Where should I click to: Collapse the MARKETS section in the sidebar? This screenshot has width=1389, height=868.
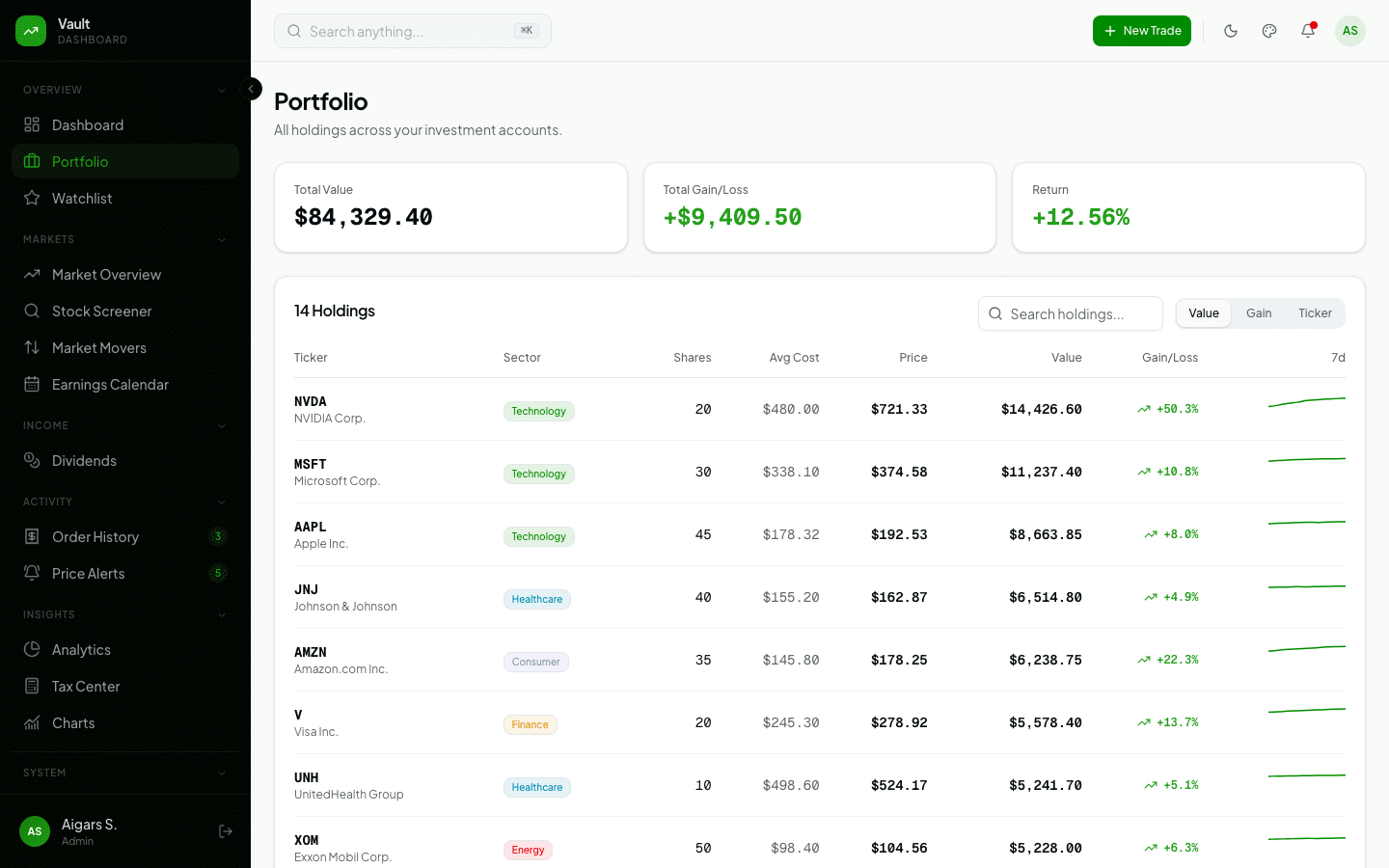coord(223,239)
